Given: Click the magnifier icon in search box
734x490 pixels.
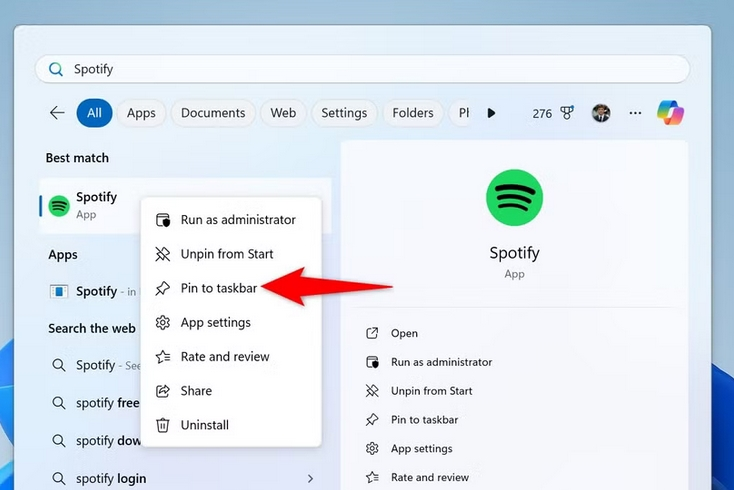Looking at the screenshot, I should tap(56, 69).
